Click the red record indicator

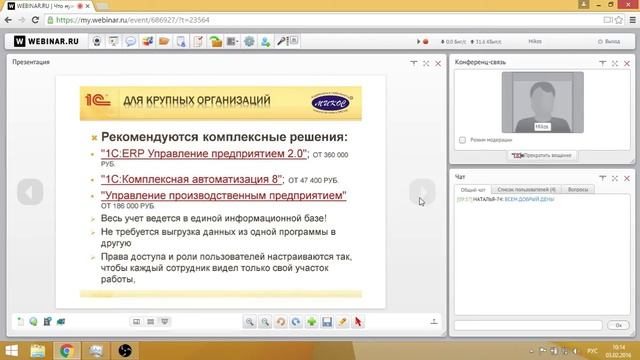tap(426, 42)
